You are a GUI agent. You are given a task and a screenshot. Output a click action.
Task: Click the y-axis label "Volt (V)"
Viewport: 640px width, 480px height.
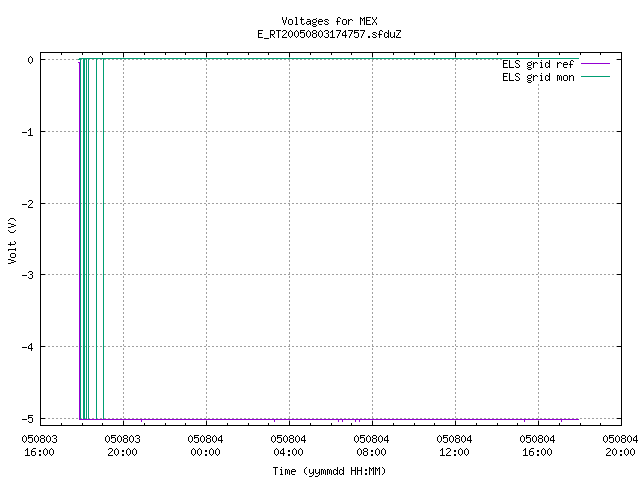[12, 240]
